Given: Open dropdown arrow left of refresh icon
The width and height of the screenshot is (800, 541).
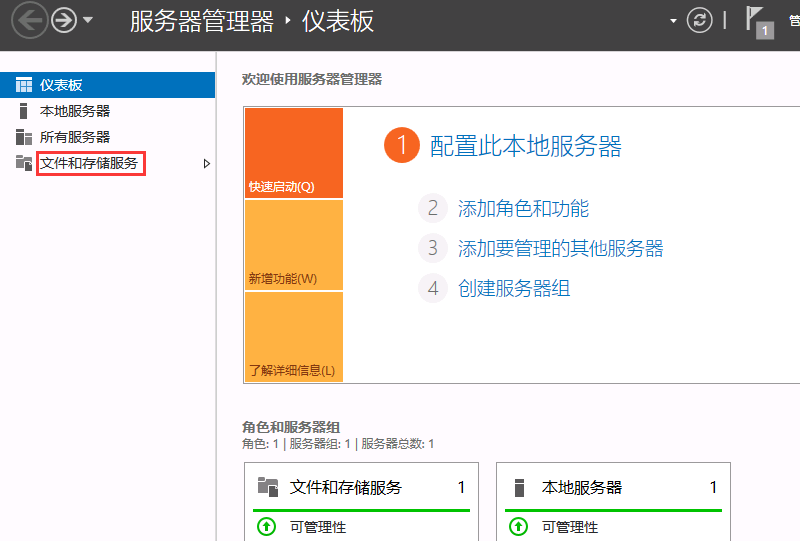Looking at the screenshot, I should [673, 21].
